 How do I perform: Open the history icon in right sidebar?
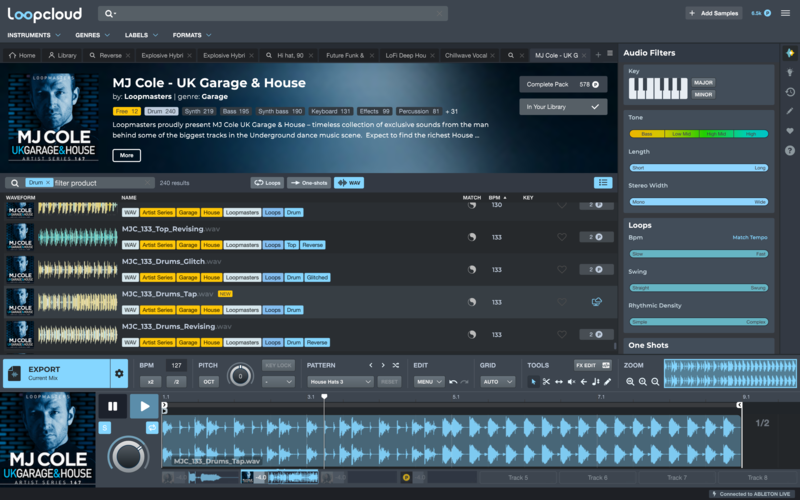click(790, 92)
